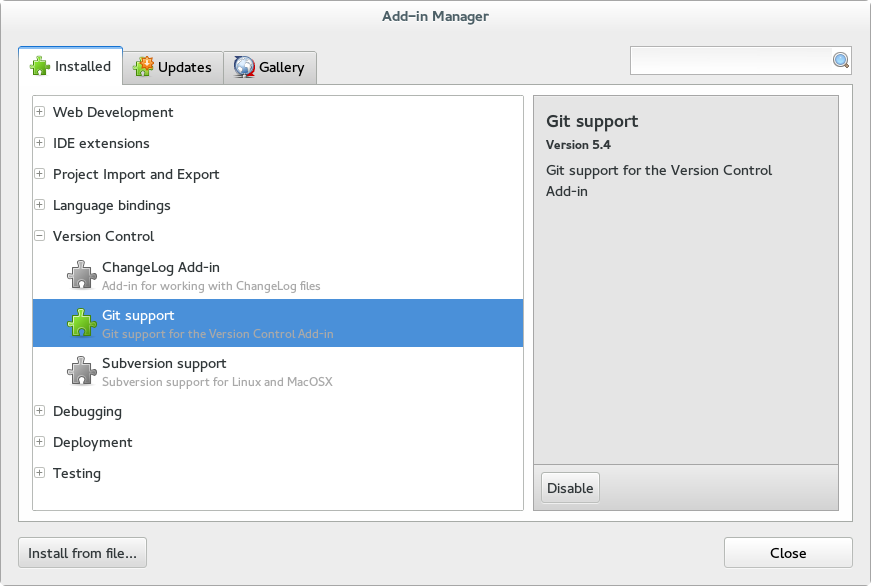Click the Deployment label

click(93, 443)
